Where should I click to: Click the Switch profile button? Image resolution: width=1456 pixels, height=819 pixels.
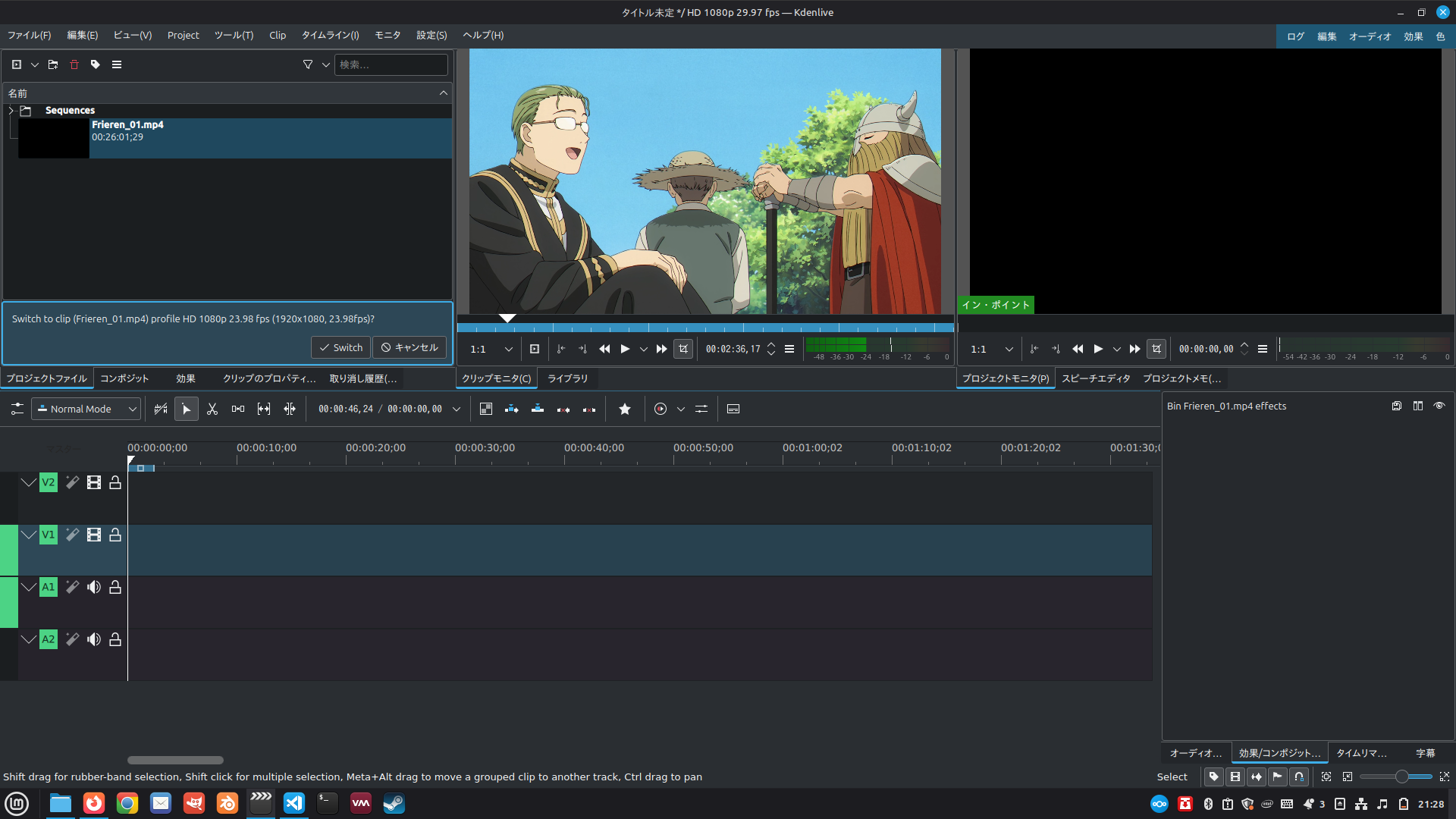coord(340,347)
